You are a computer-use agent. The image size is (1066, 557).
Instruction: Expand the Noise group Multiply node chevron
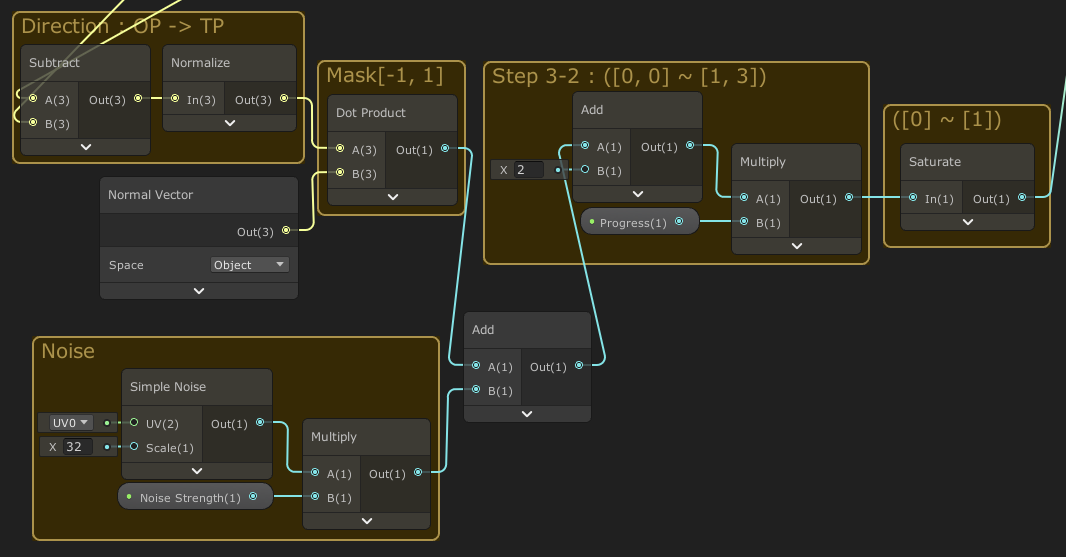[x=366, y=521]
